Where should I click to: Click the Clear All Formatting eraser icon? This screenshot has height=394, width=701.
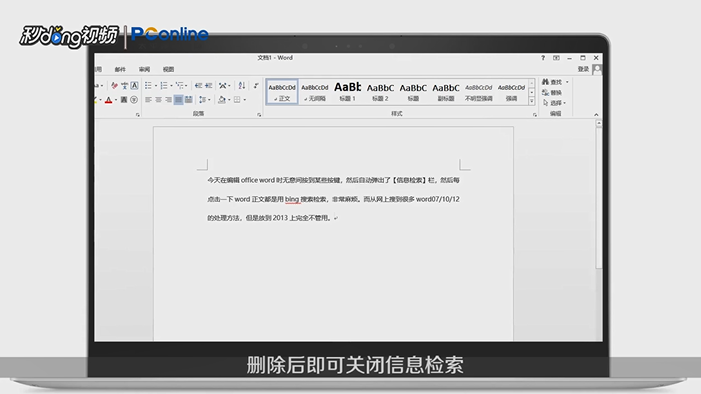pos(114,85)
